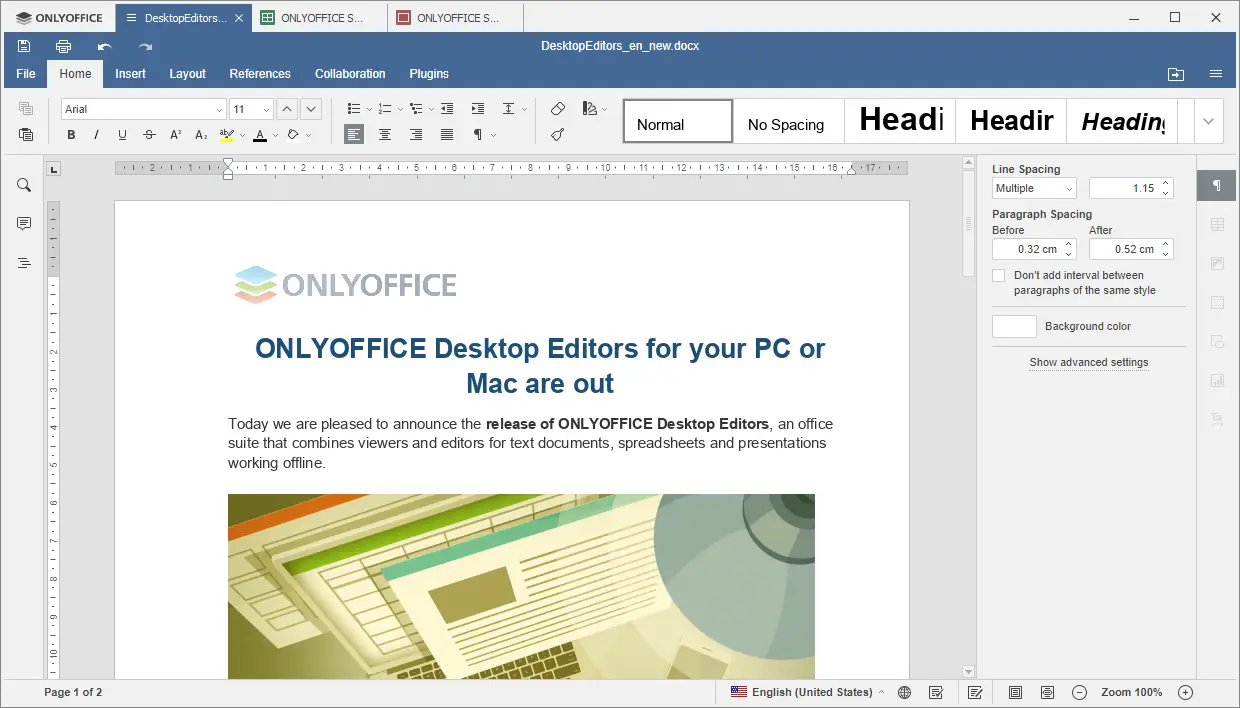Toggle bold formatting

pos(70,134)
